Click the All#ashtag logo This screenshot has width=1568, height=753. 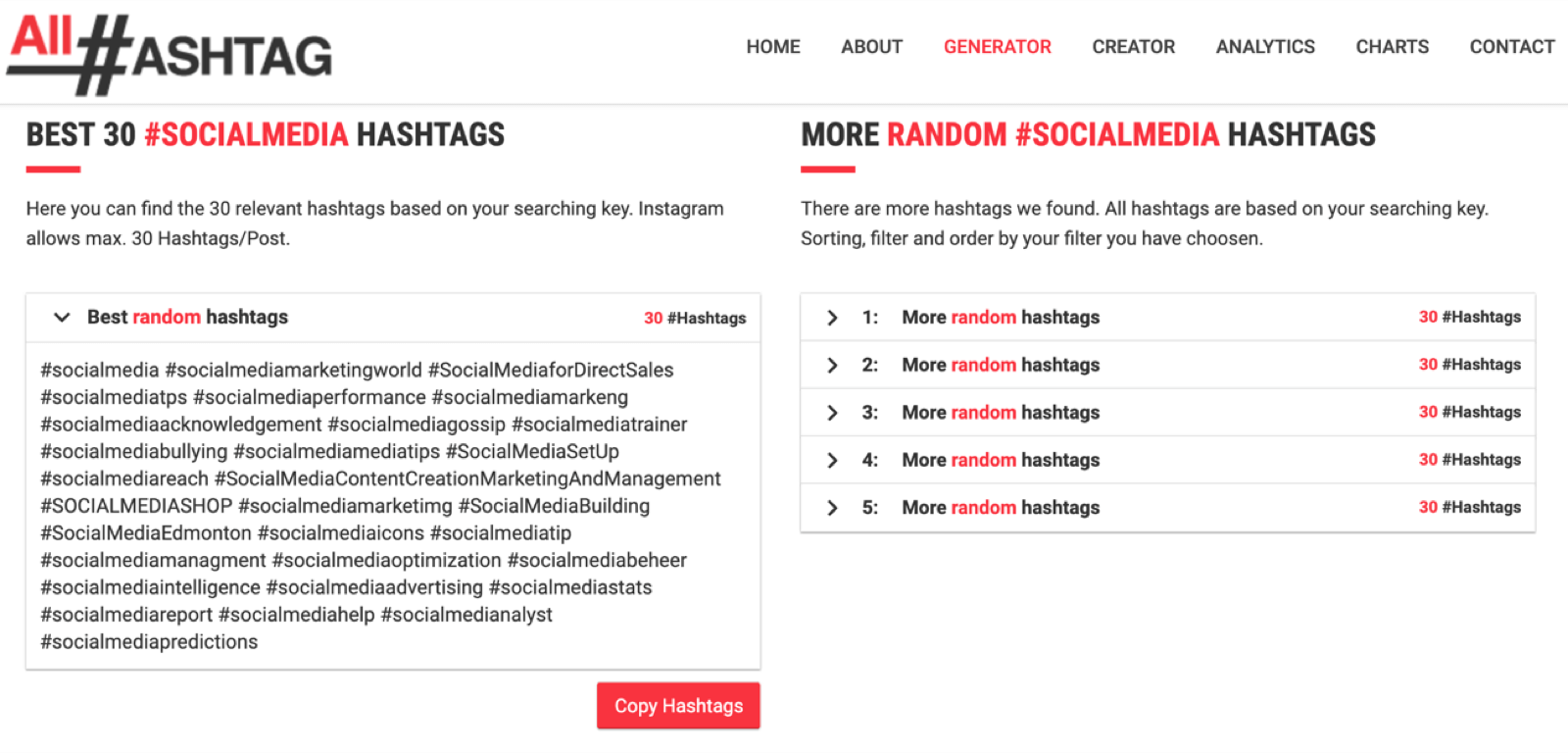(x=170, y=54)
